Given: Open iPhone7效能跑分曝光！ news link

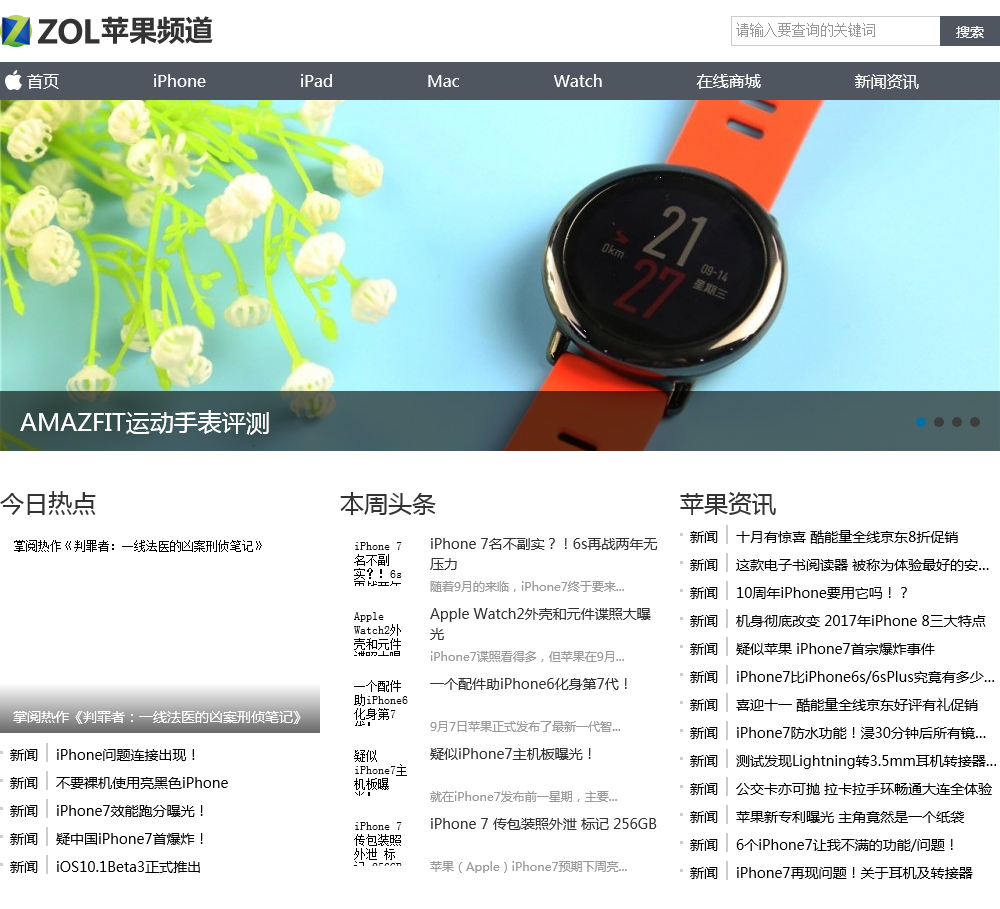Looking at the screenshot, I should click(x=130, y=811).
